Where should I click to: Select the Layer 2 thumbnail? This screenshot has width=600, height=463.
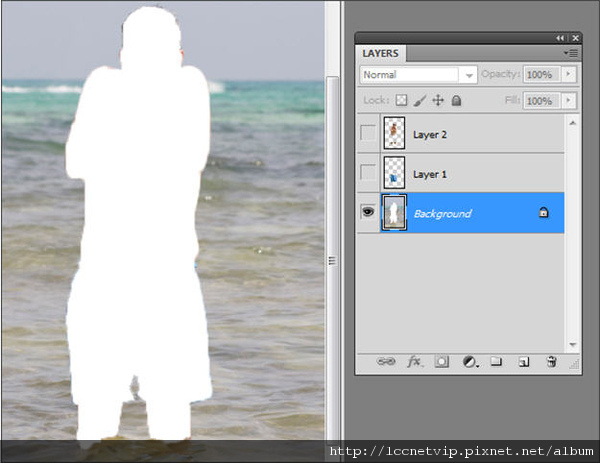click(394, 133)
